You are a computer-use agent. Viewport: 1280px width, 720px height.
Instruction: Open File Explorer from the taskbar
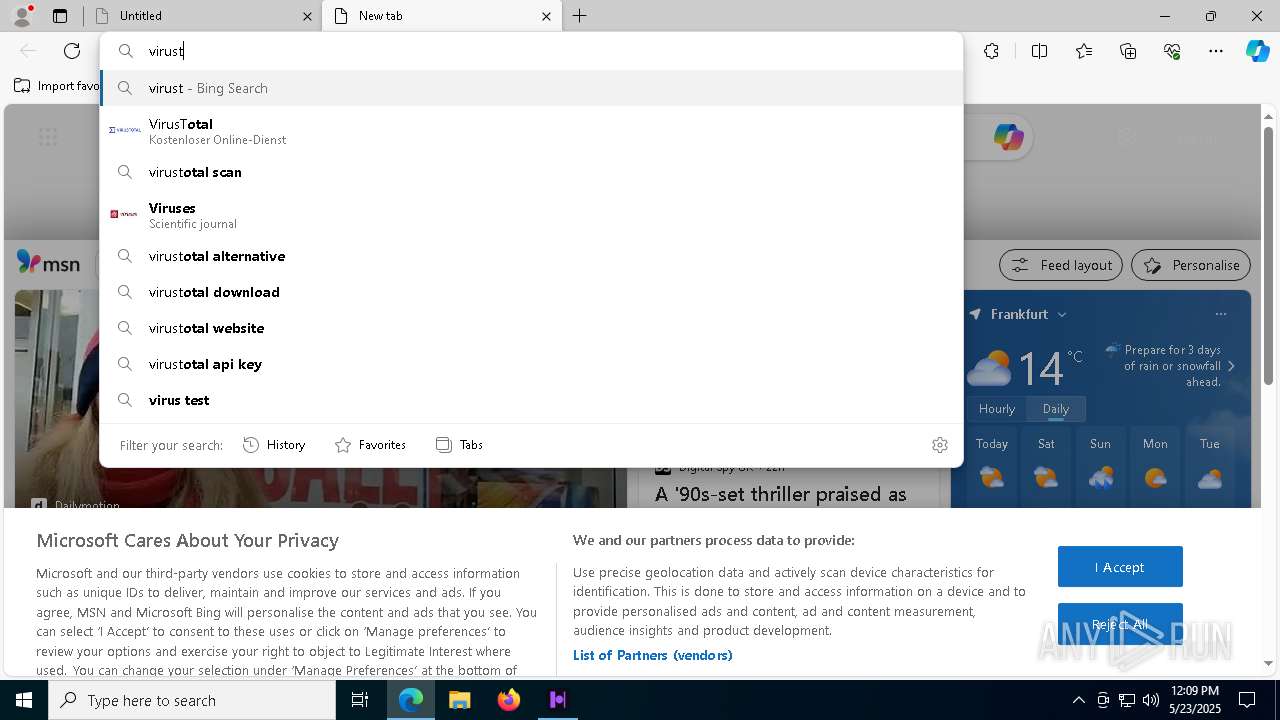tap(459, 700)
